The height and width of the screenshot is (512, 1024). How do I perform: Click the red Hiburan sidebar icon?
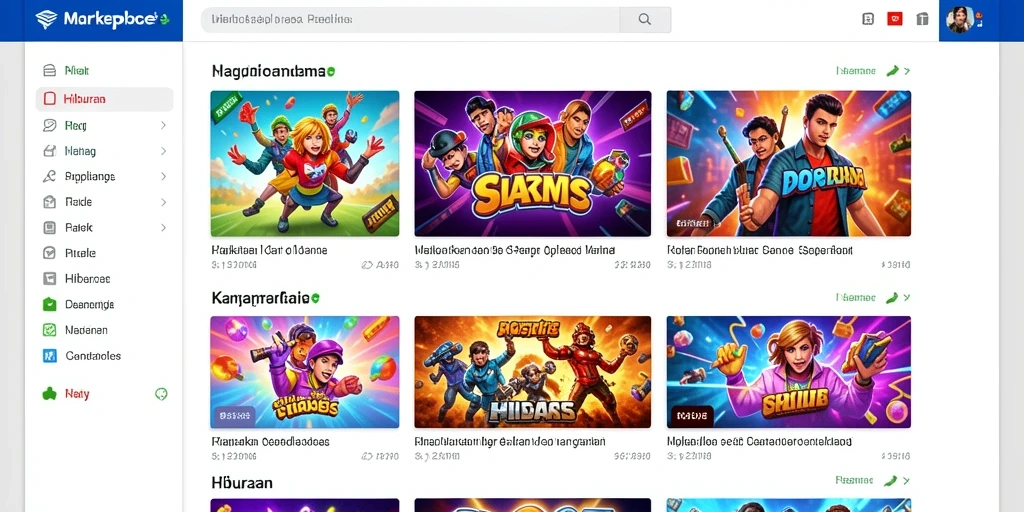(x=50, y=99)
